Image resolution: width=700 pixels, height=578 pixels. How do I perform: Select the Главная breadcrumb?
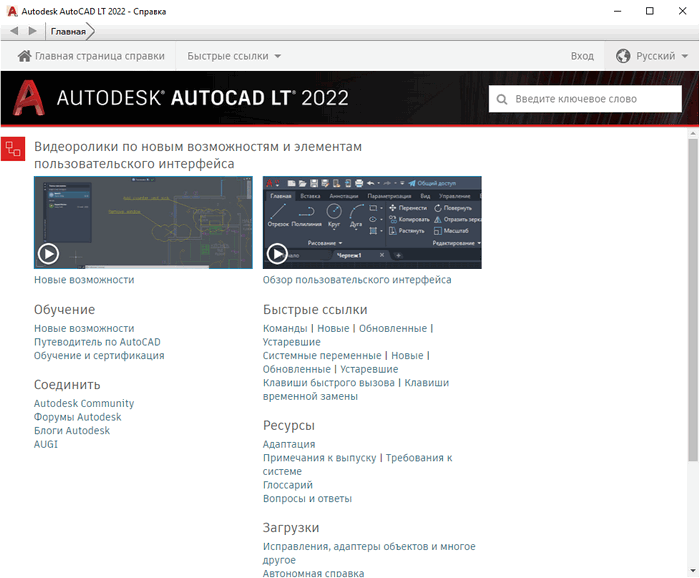68,31
